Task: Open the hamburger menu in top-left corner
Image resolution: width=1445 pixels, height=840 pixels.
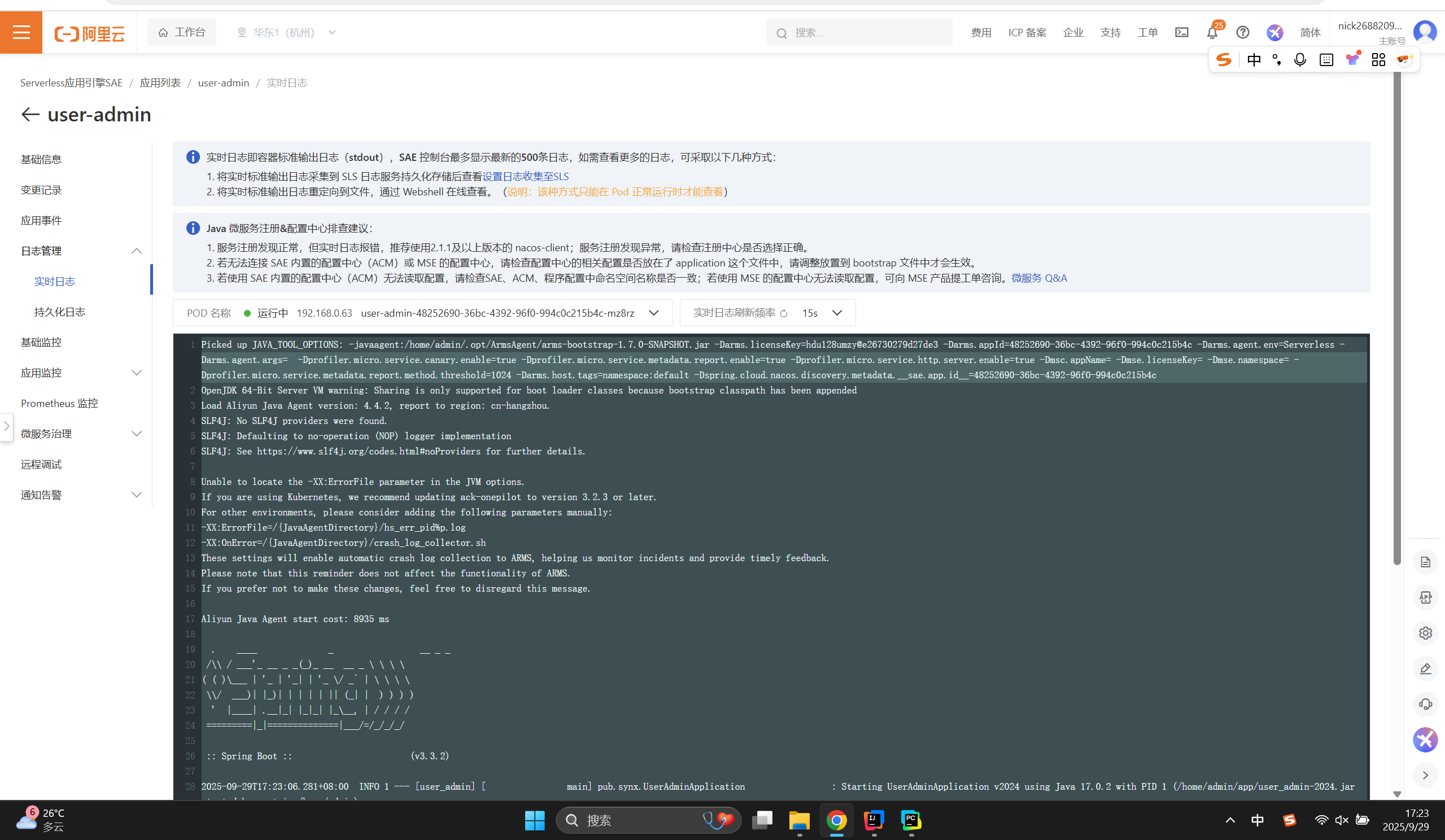Action: pos(21,32)
